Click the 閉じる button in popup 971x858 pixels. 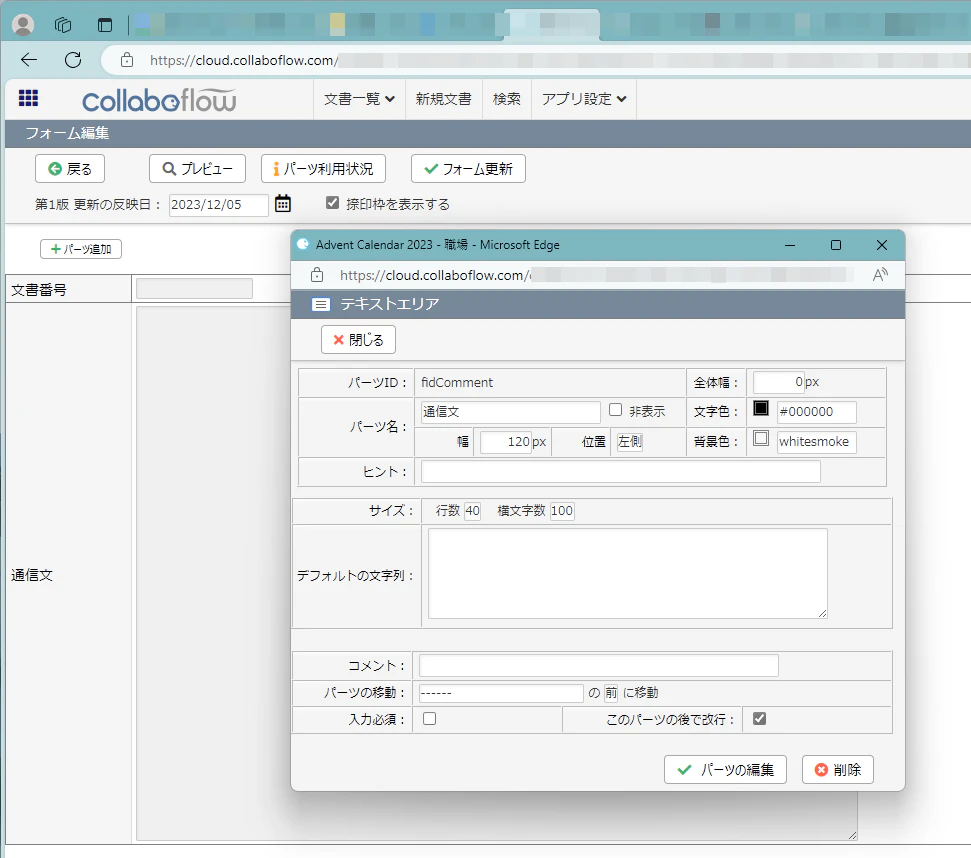pos(359,340)
